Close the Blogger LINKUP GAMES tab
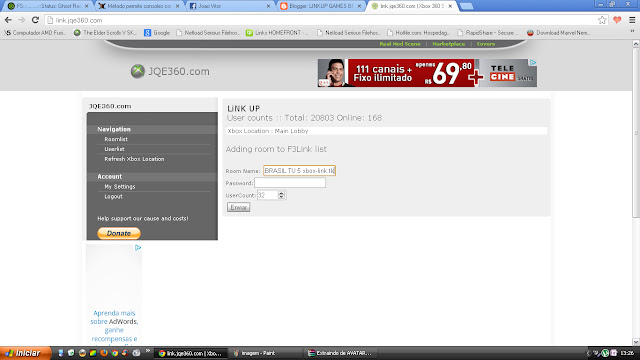640x360 pixels. (359, 6)
